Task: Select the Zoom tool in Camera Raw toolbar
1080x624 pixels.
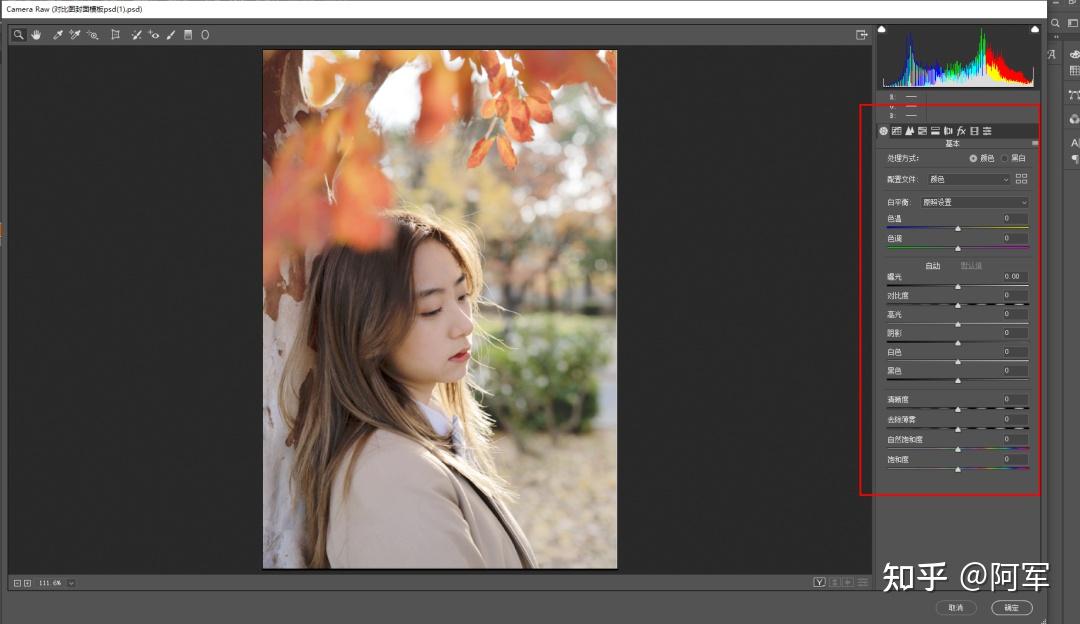Action: click(x=19, y=34)
